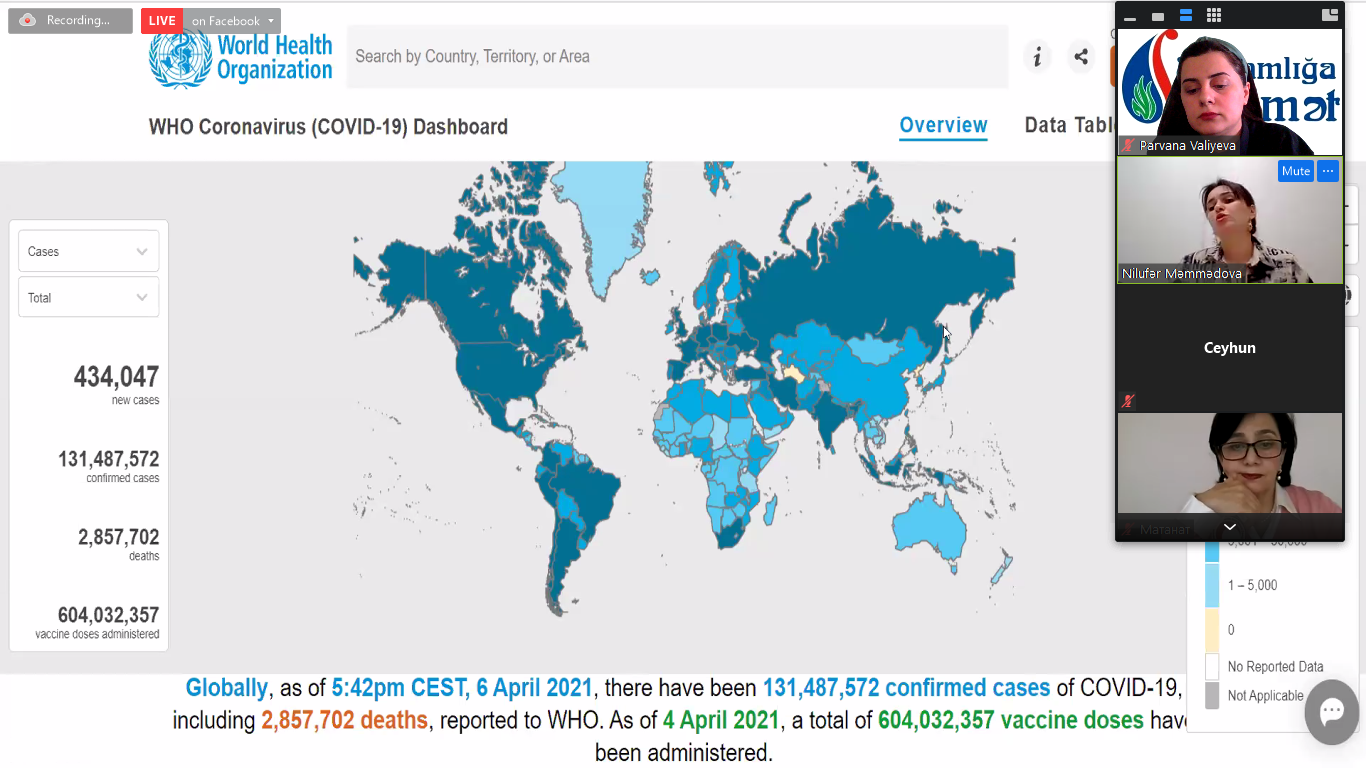The height and width of the screenshot is (768, 1366).
Task: Select Nilufar Mammadova's video thumbnail
Action: coord(1229,220)
